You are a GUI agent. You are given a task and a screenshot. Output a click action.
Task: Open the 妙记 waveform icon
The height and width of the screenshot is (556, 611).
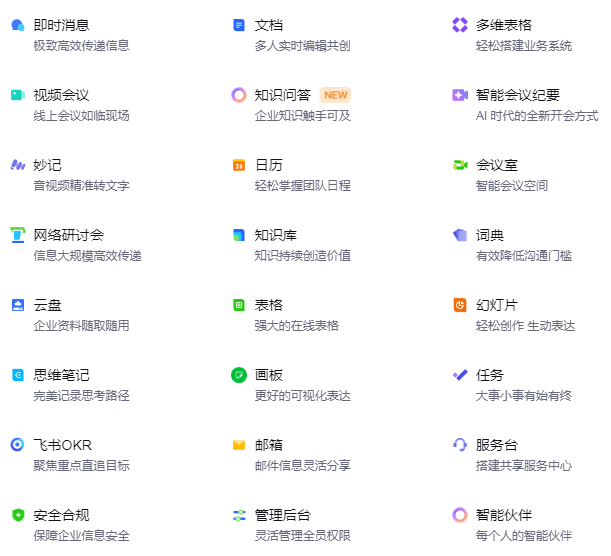pos(18,165)
